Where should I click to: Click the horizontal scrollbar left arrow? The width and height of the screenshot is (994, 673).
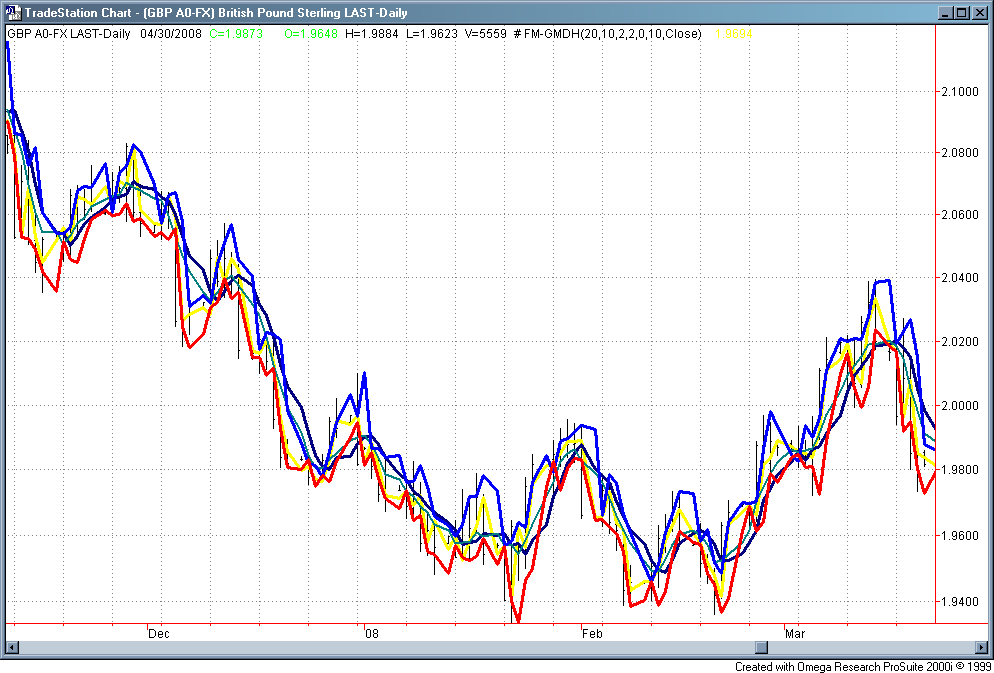[13, 647]
